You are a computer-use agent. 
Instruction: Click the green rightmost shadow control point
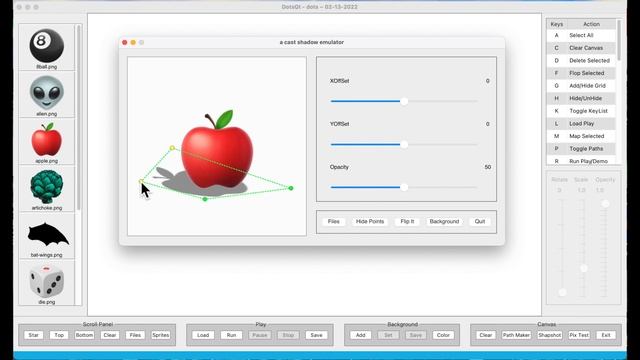point(291,188)
